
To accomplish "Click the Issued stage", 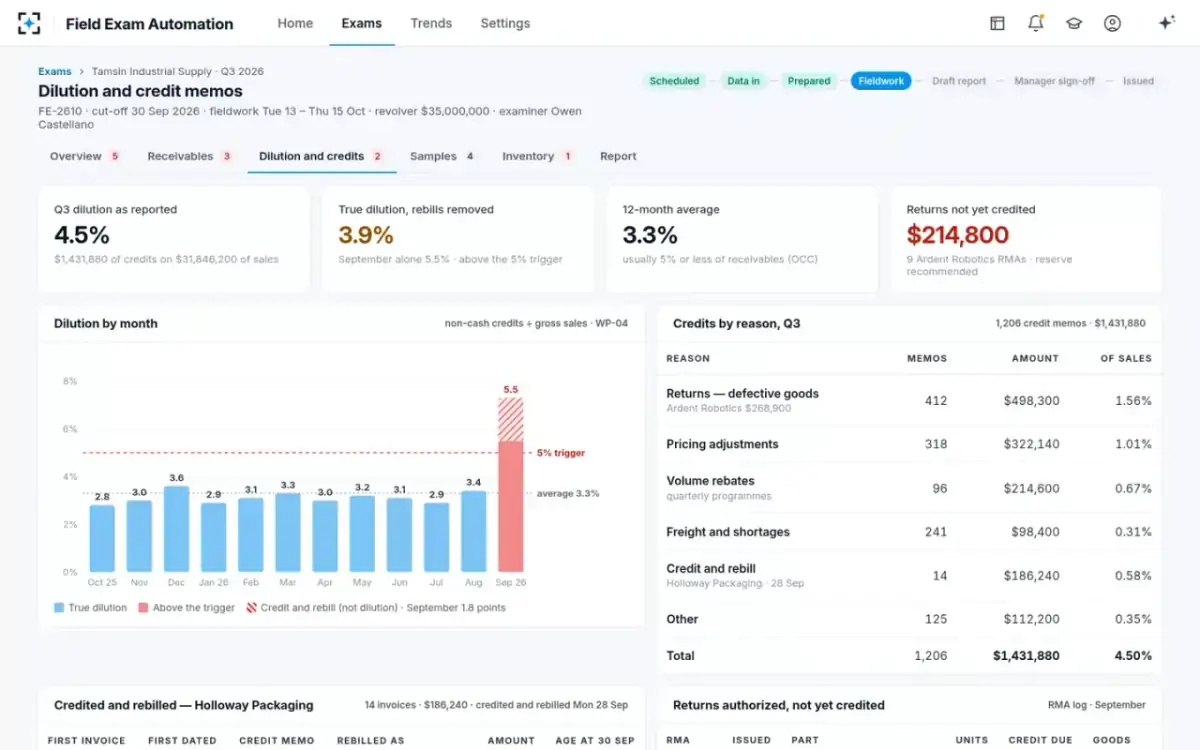I will [x=1138, y=81].
